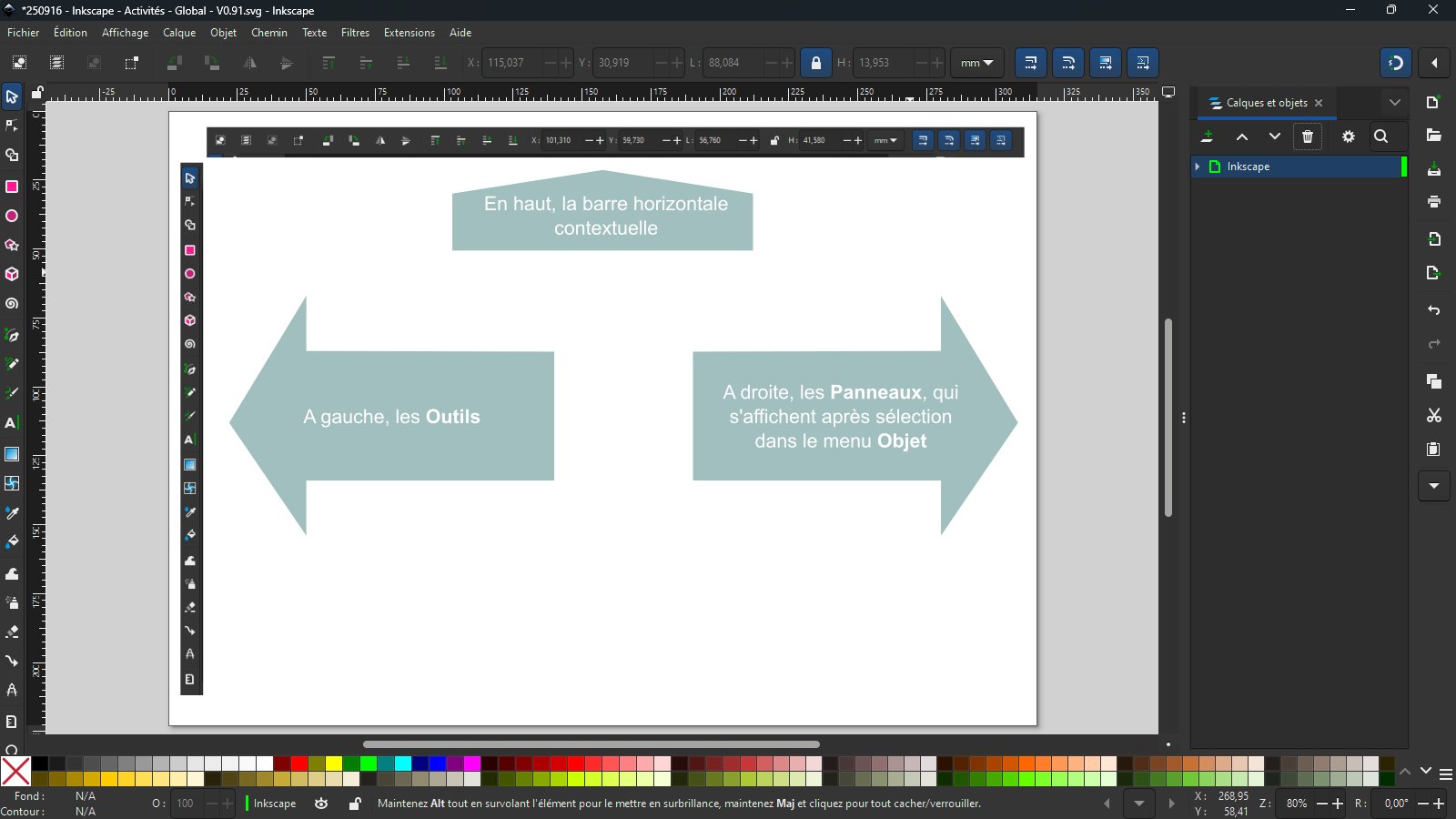Open the mm units dropdown
This screenshot has height=819, width=1456.
[976, 63]
